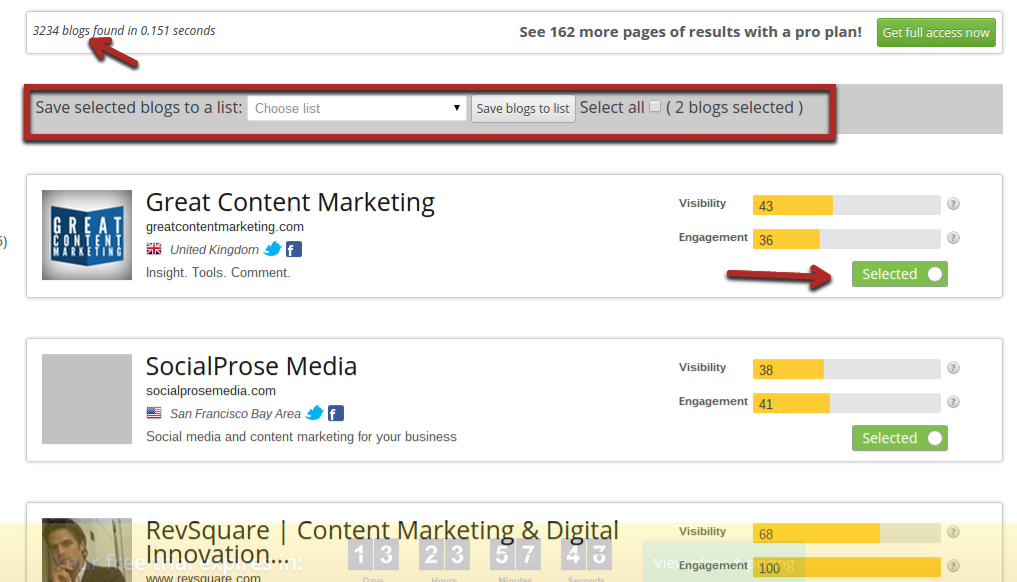Click Great Content Marketing Engagement bar 36
This screenshot has width=1017, height=582.
pyautogui.click(x=846, y=239)
